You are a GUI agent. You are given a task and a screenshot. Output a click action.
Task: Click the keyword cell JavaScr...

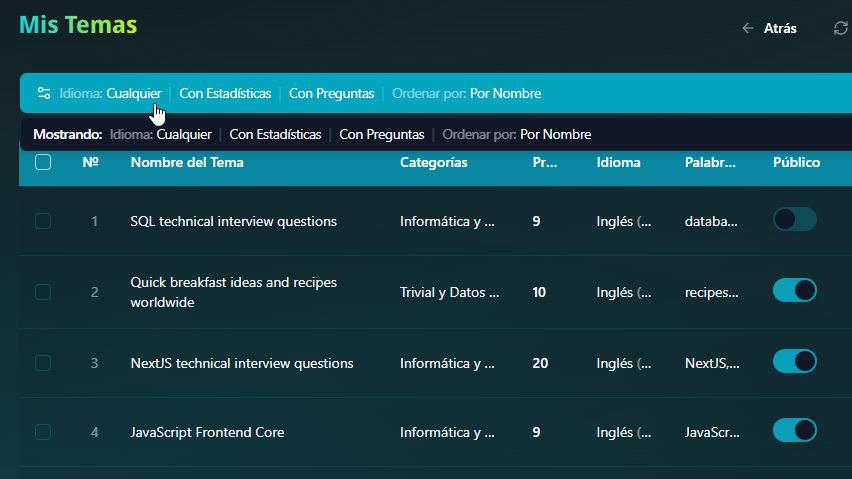tap(712, 432)
